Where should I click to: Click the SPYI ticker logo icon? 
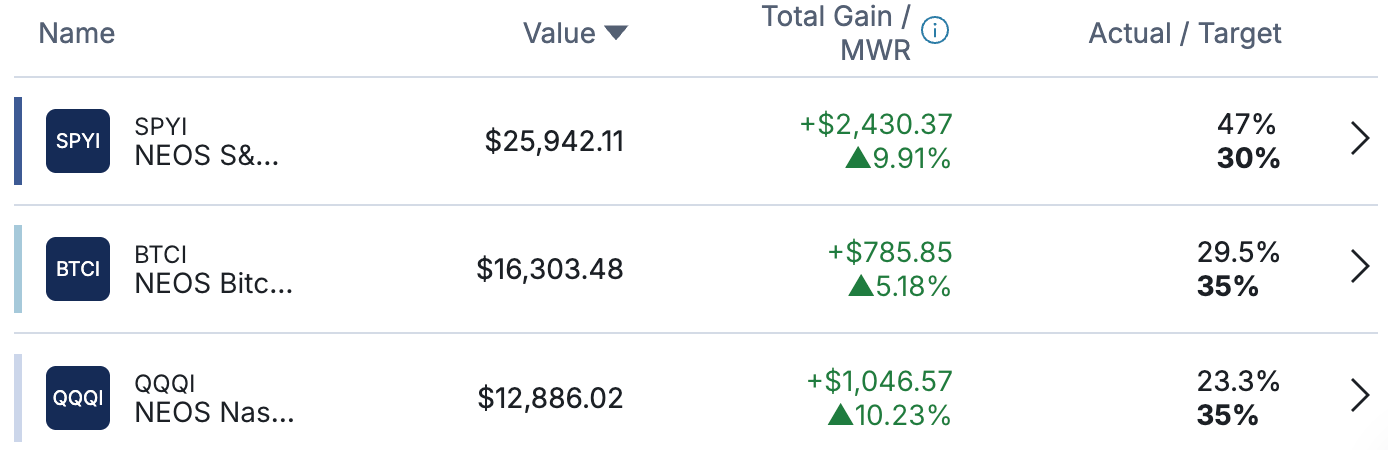[78, 141]
